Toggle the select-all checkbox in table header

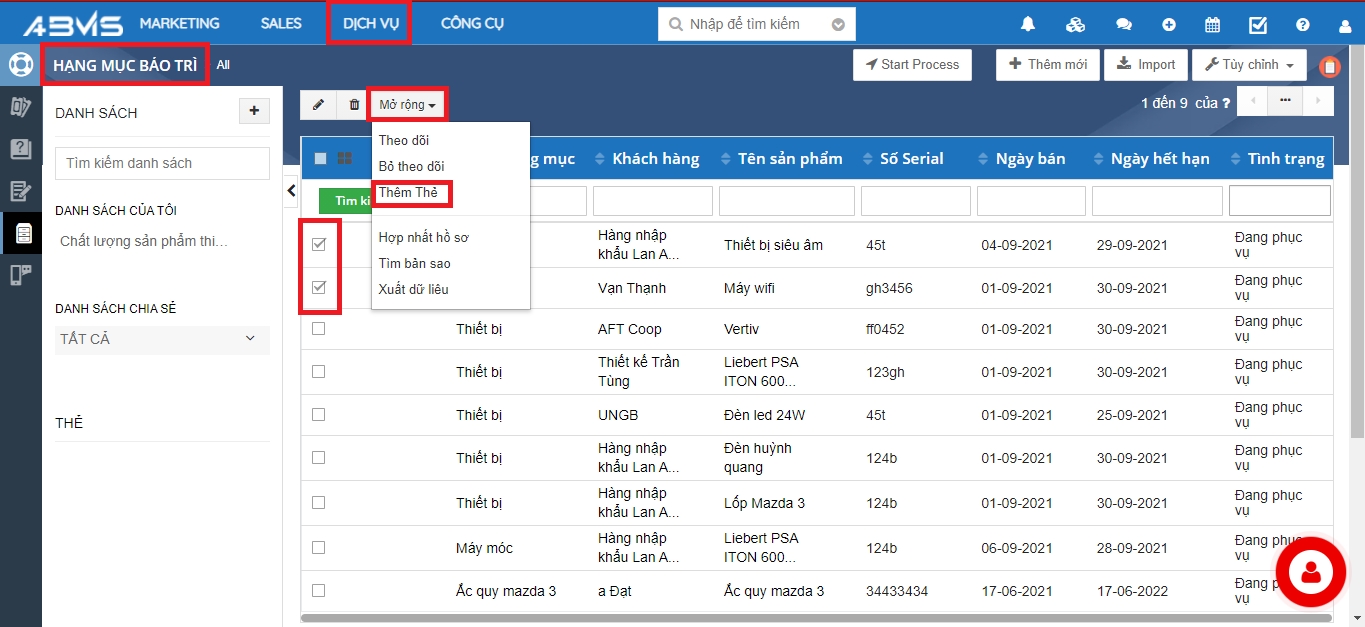pyautogui.click(x=320, y=158)
